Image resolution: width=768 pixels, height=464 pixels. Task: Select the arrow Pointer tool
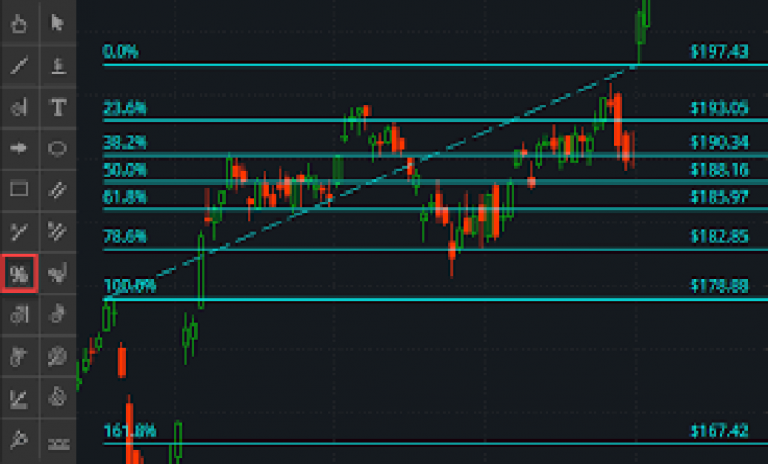click(x=57, y=23)
